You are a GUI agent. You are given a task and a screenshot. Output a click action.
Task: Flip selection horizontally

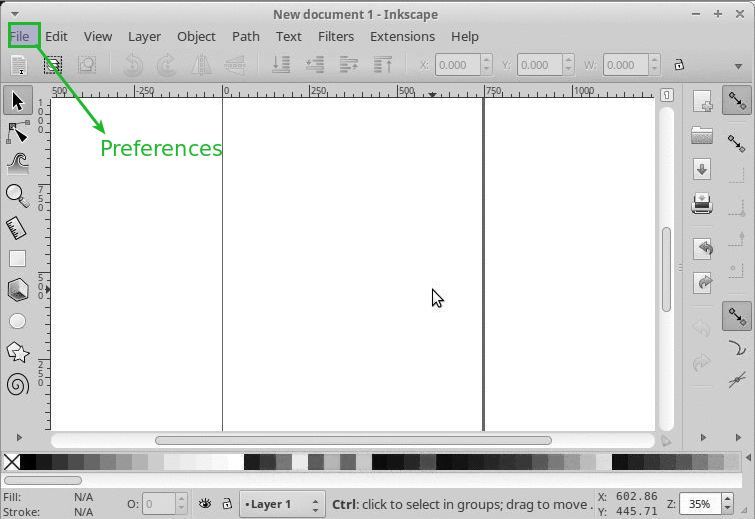coord(201,65)
